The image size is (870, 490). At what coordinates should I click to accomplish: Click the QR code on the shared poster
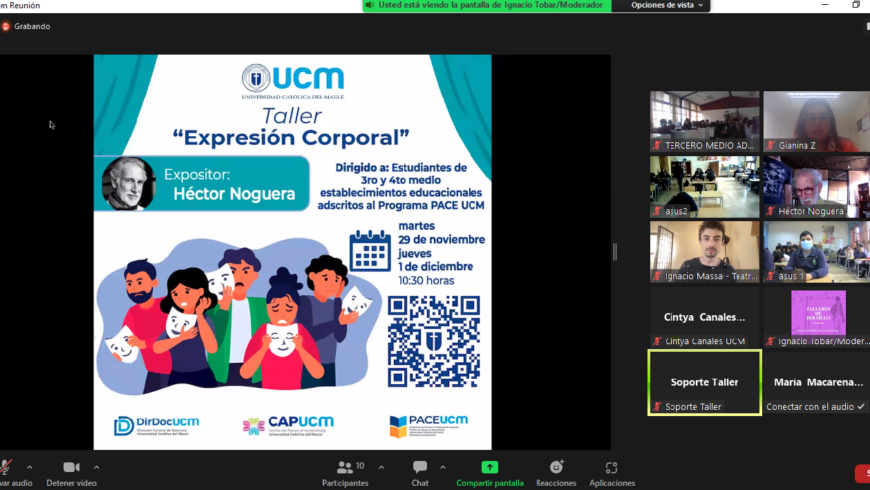click(434, 341)
